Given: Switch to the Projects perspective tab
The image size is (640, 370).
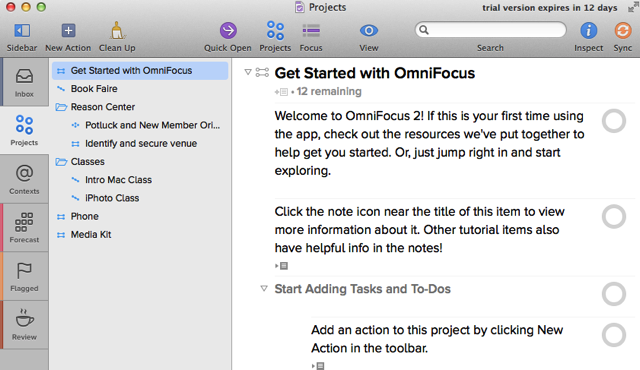Looking at the screenshot, I should (x=24, y=131).
